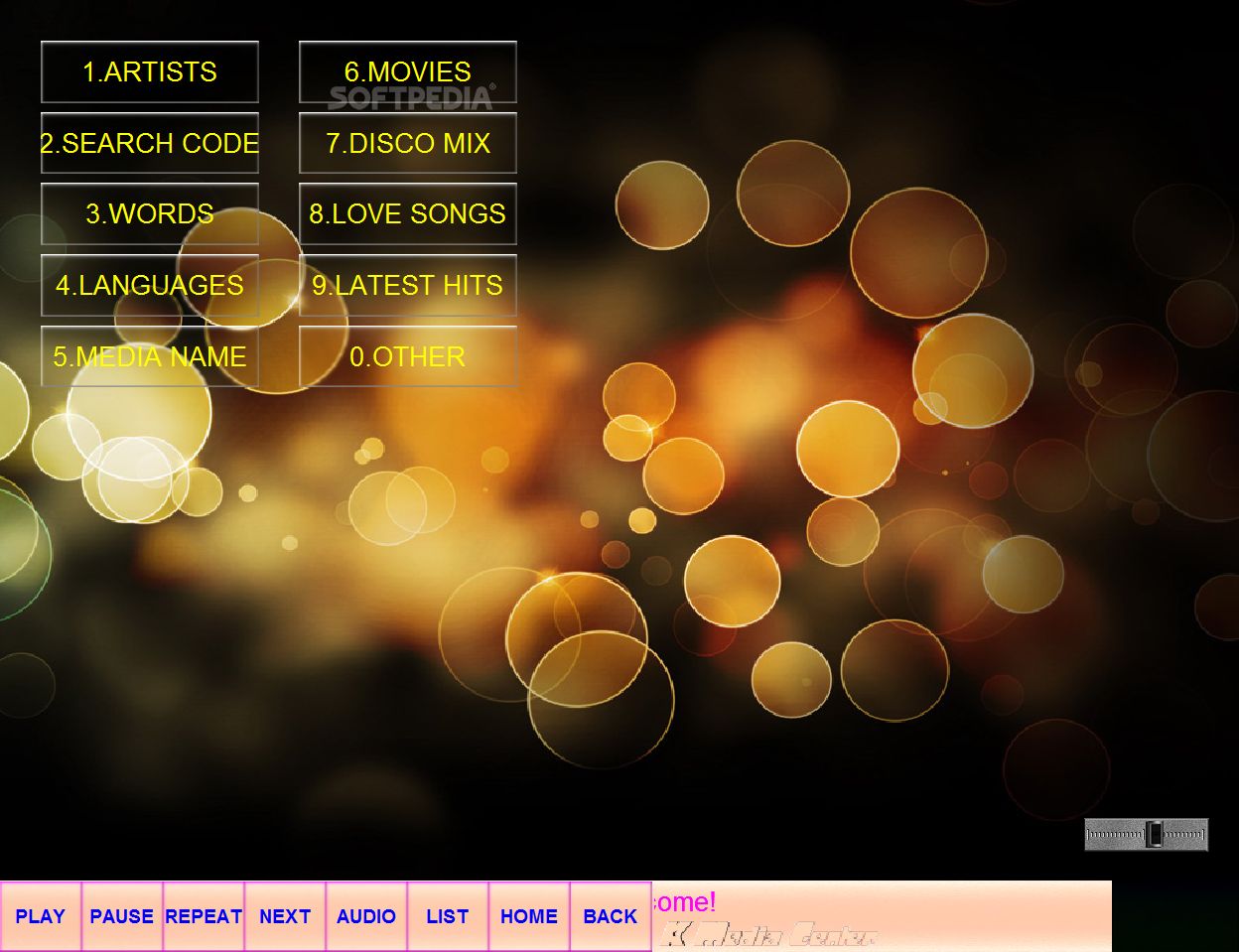Open 8.LOVE SONGS category
This screenshot has width=1239, height=952.
(x=408, y=214)
